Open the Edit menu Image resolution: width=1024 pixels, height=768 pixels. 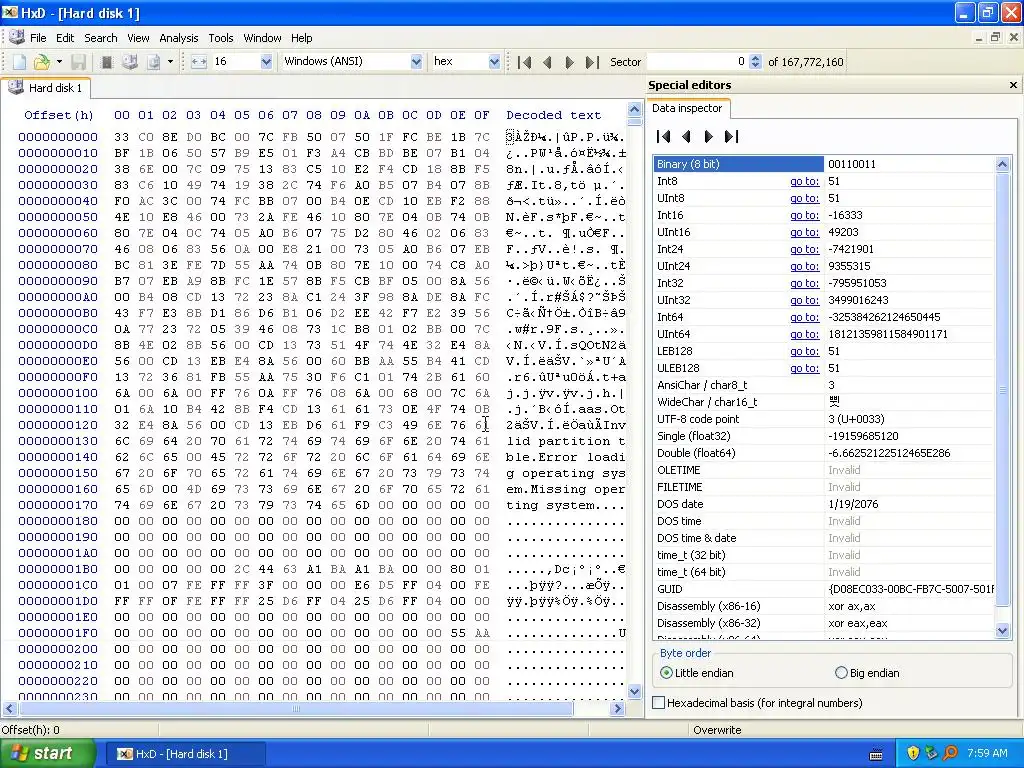(x=65, y=38)
